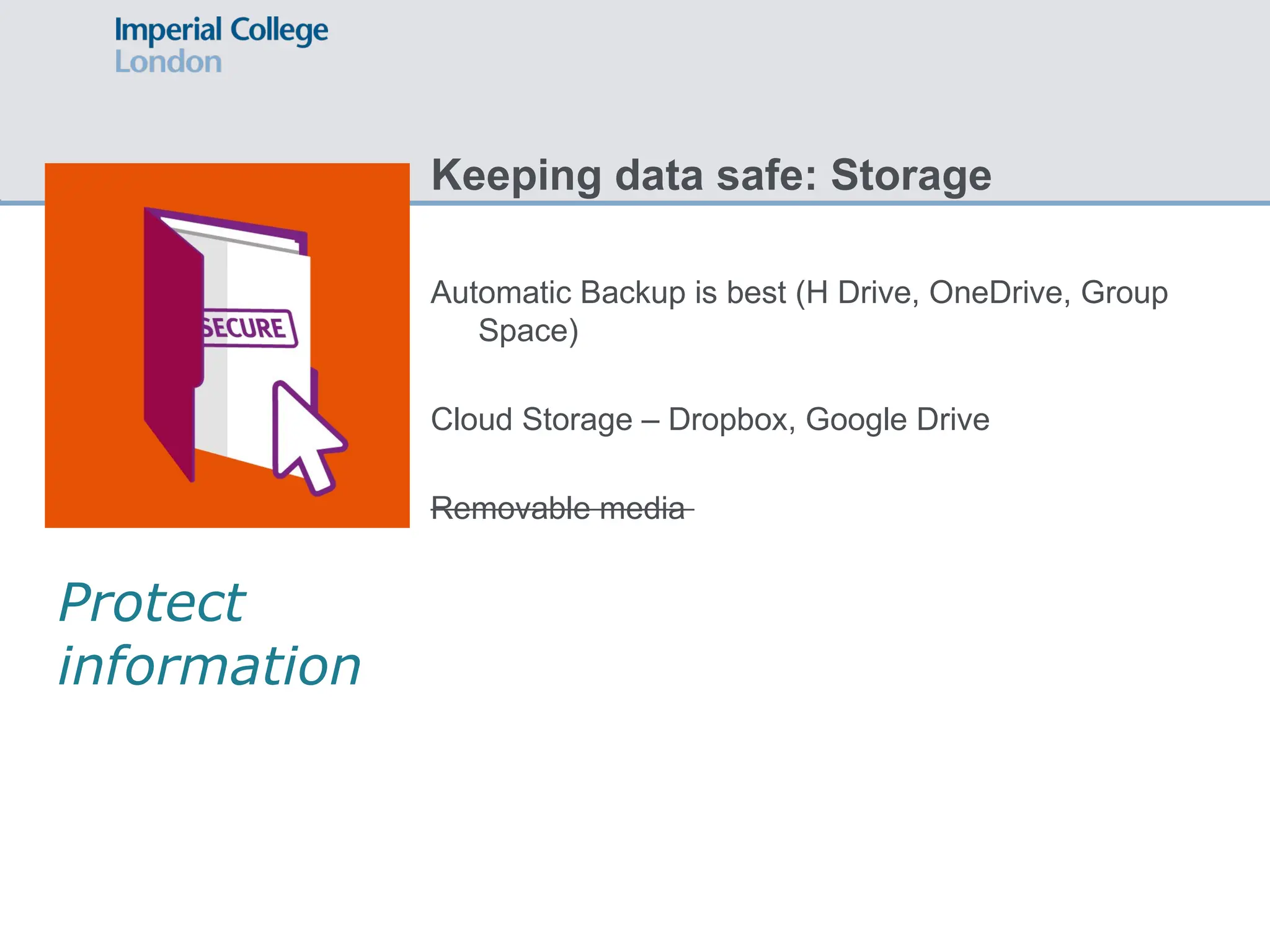Click the italic word information
This screenshot has height=952, width=1270.
(x=210, y=666)
